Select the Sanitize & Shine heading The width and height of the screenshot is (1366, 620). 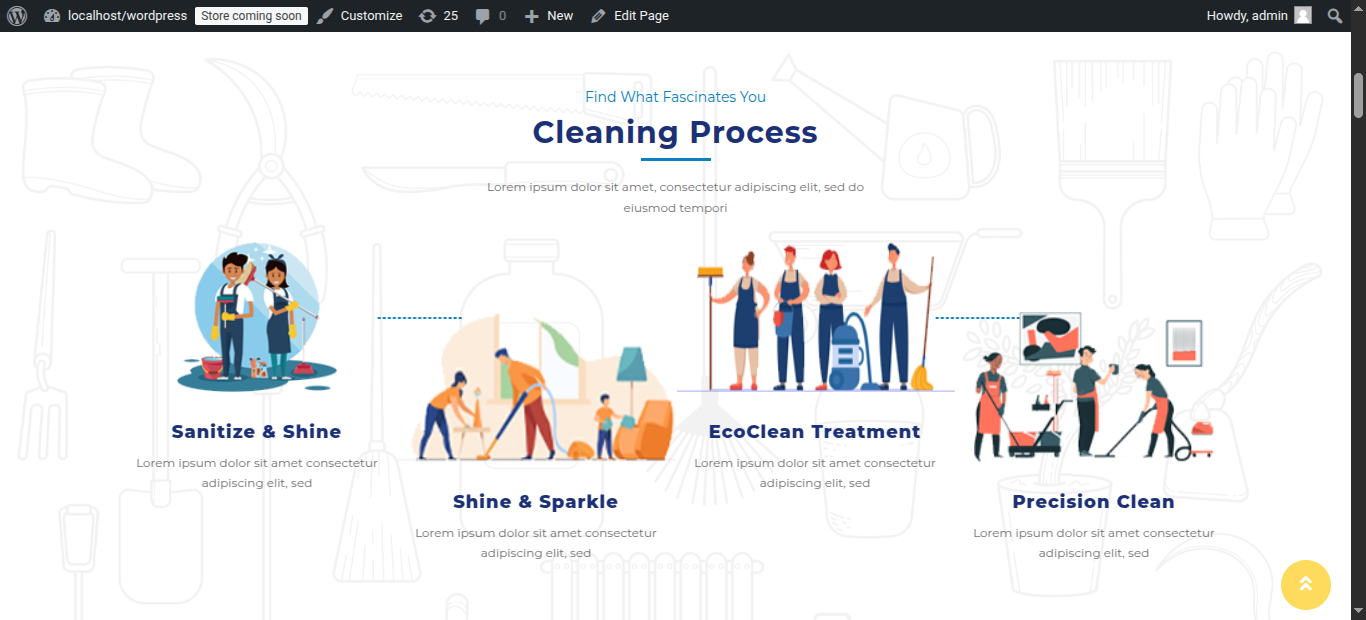coord(256,432)
